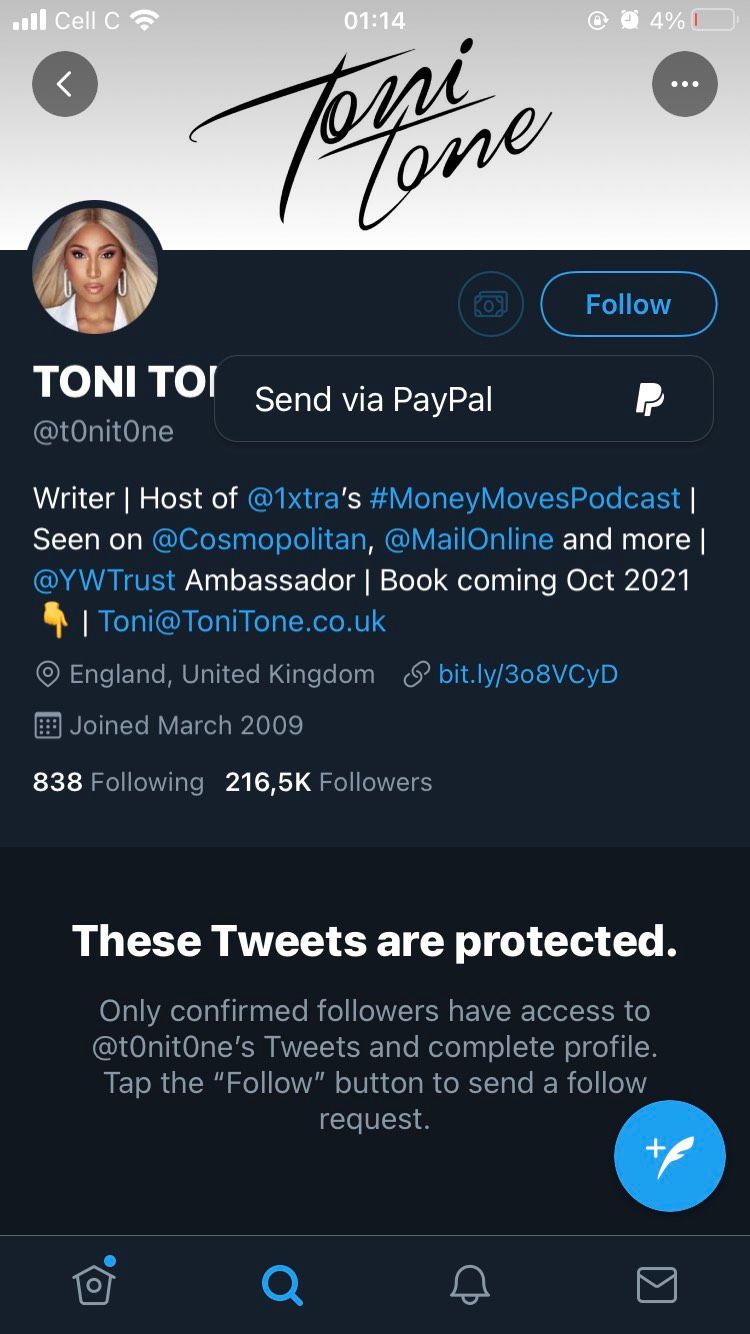Tap the location pin icon
The height and width of the screenshot is (1334, 750).
point(47,674)
